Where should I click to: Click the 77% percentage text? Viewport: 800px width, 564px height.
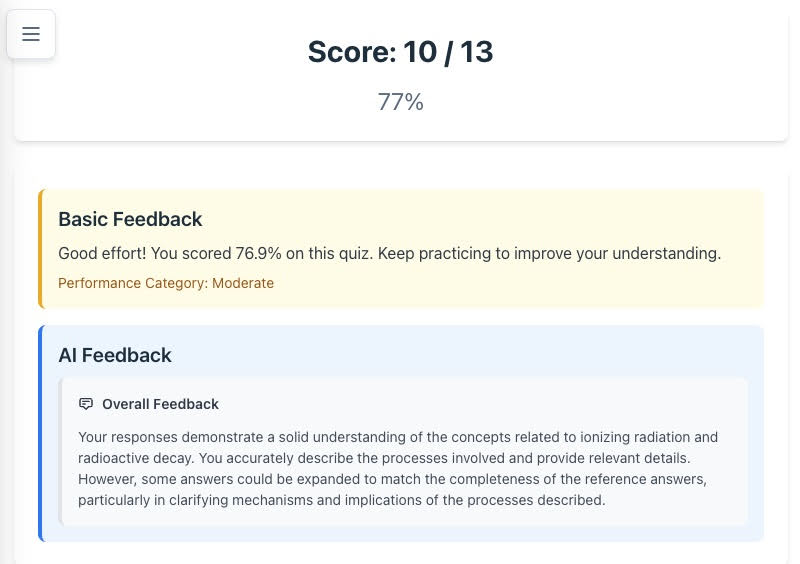pyautogui.click(x=401, y=102)
